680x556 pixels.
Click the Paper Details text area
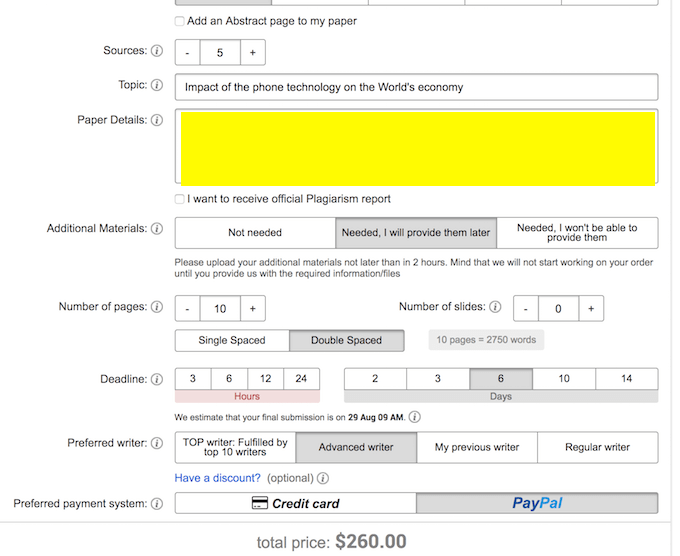pos(416,147)
